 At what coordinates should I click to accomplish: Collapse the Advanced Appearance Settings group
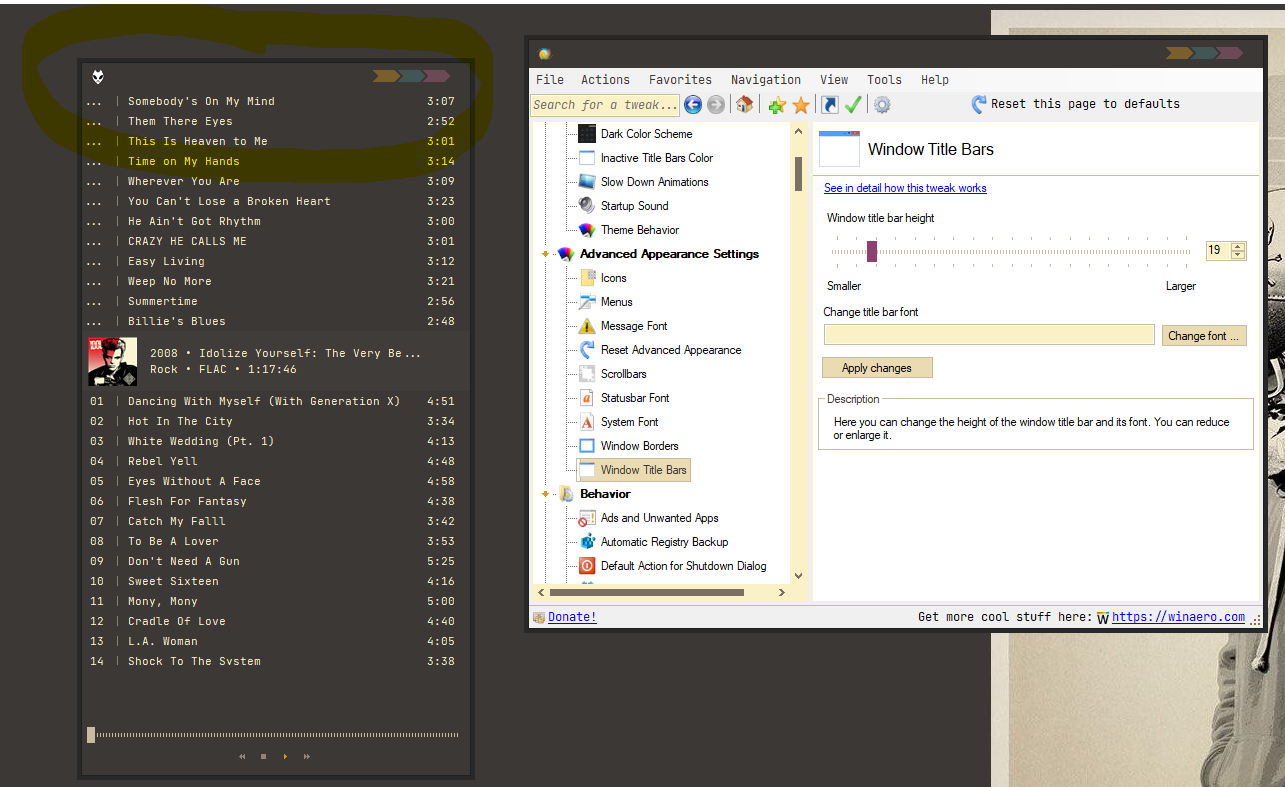point(545,254)
